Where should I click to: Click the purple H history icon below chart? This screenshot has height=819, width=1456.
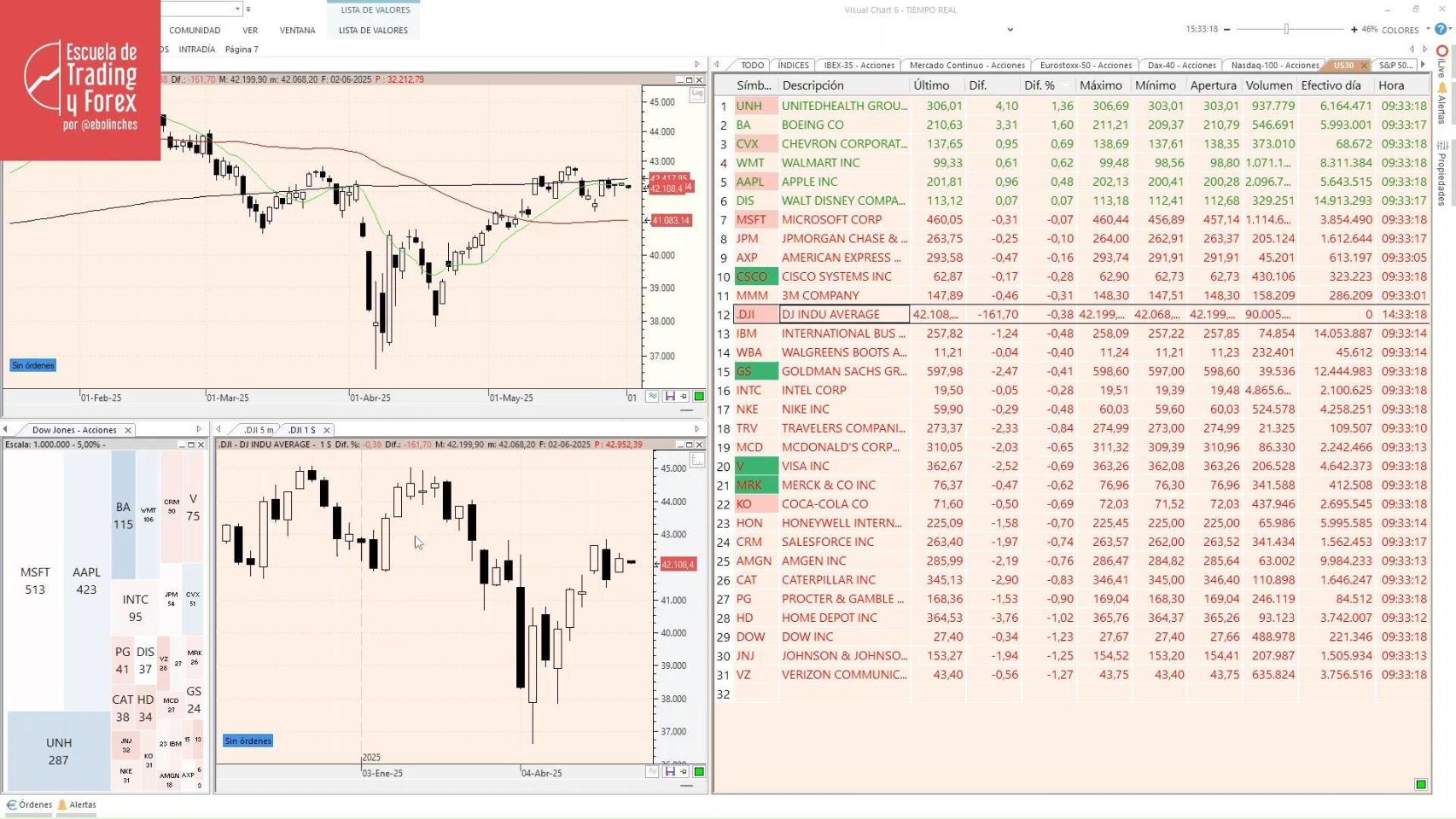click(x=672, y=396)
